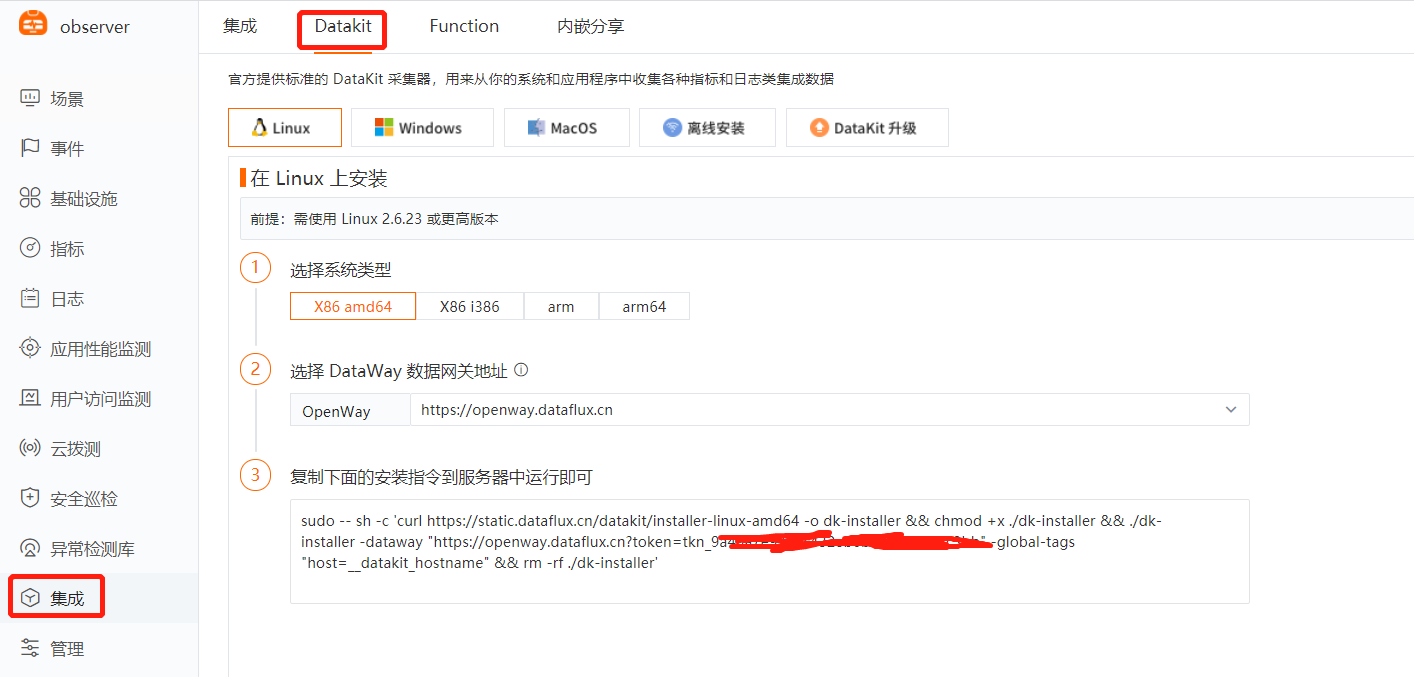Viewport: 1414px width, 677px height.
Task: Click the MacOS finder icon
Action: [536, 128]
